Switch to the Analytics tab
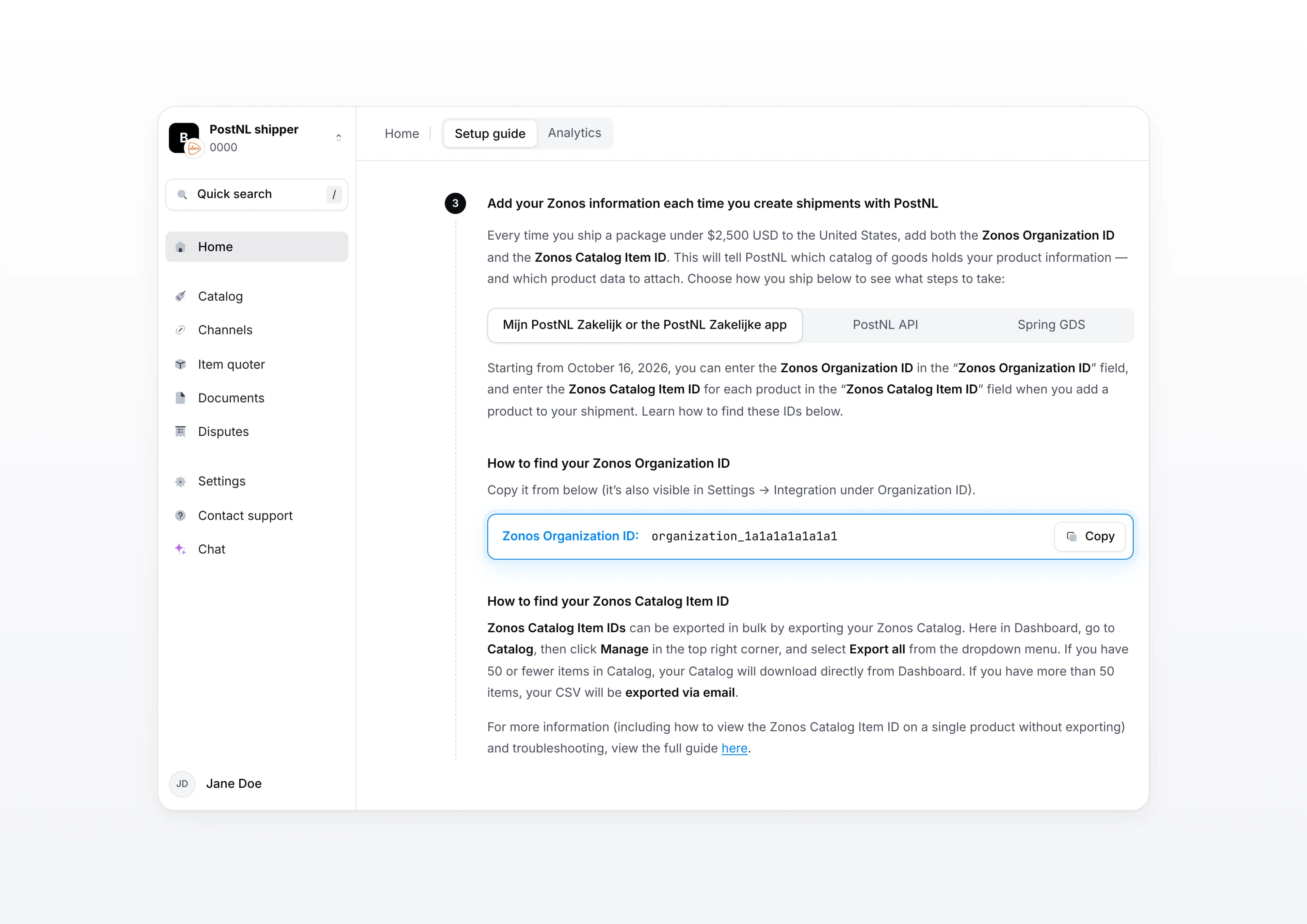This screenshot has width=1307, height=924. [x=575, y=133]
